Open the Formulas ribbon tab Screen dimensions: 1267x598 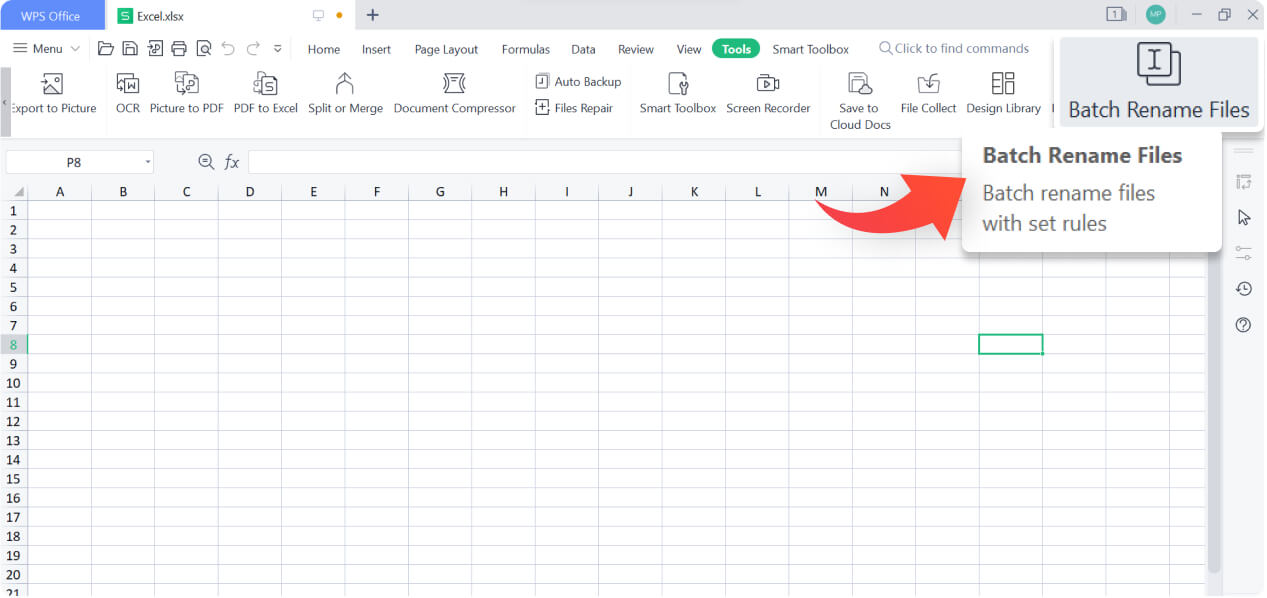point(525,48)
